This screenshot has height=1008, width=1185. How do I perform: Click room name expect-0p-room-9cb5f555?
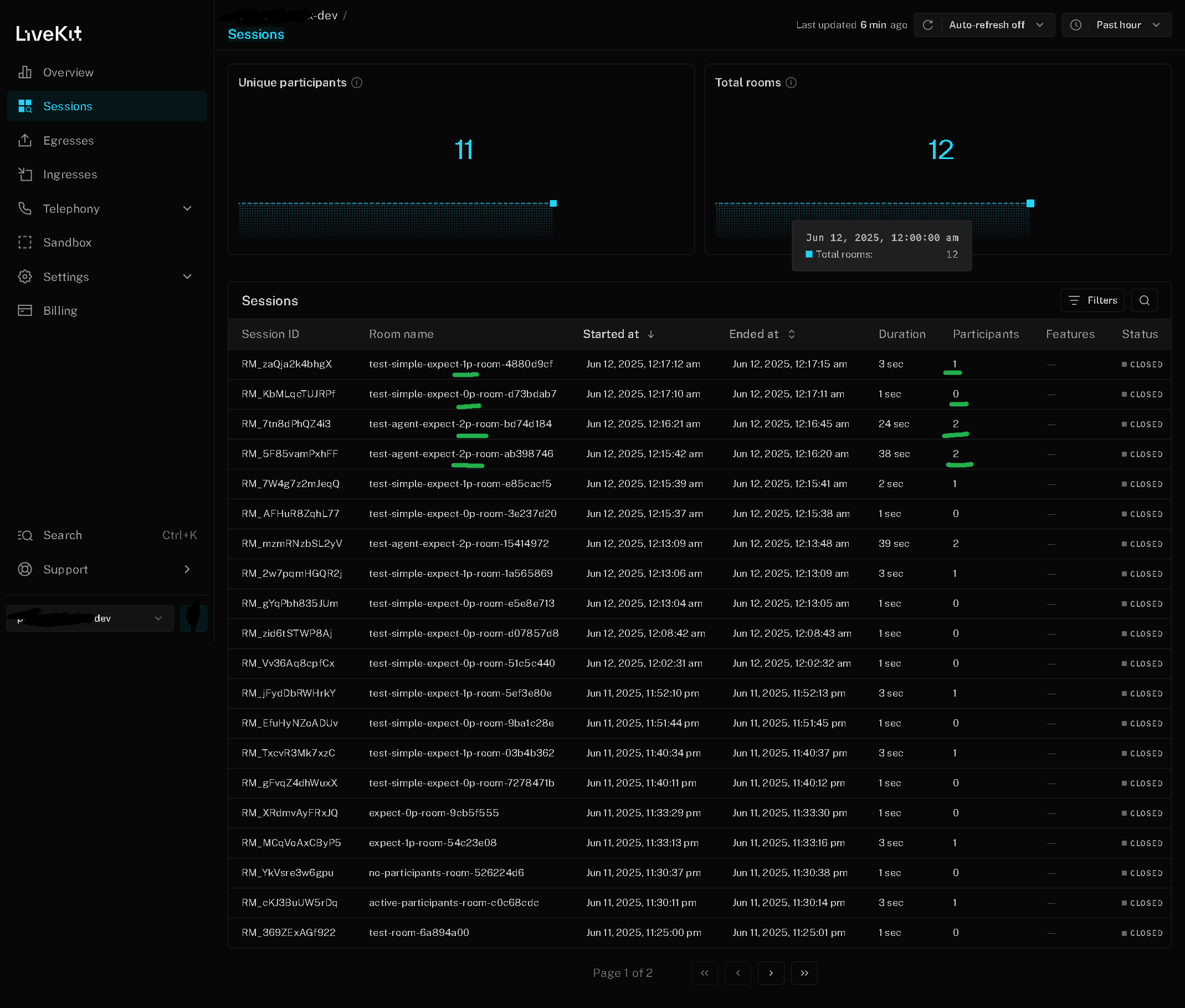(434, 812)
